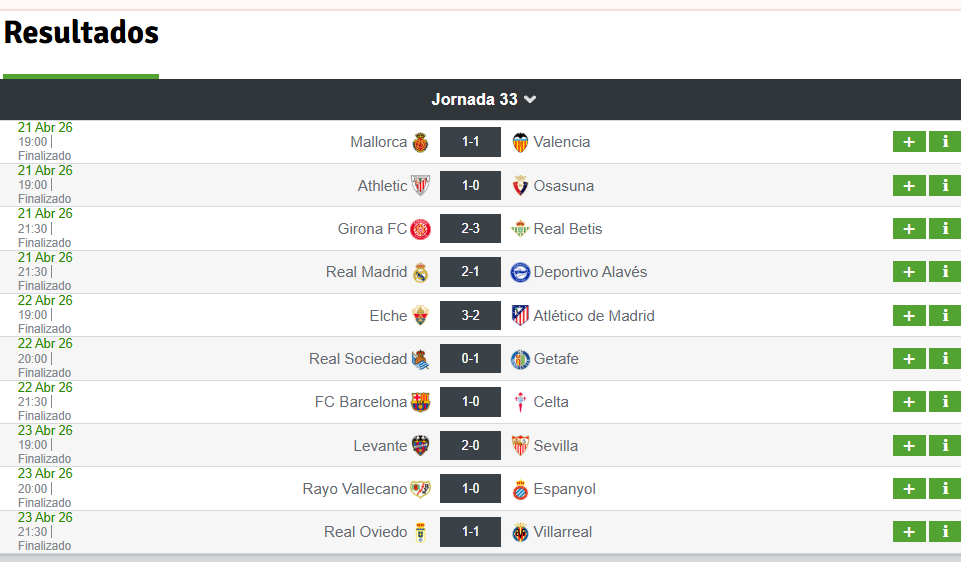The image size is (961, 562).
Task: Open the Girona FC team link
Action: point(372,229)
